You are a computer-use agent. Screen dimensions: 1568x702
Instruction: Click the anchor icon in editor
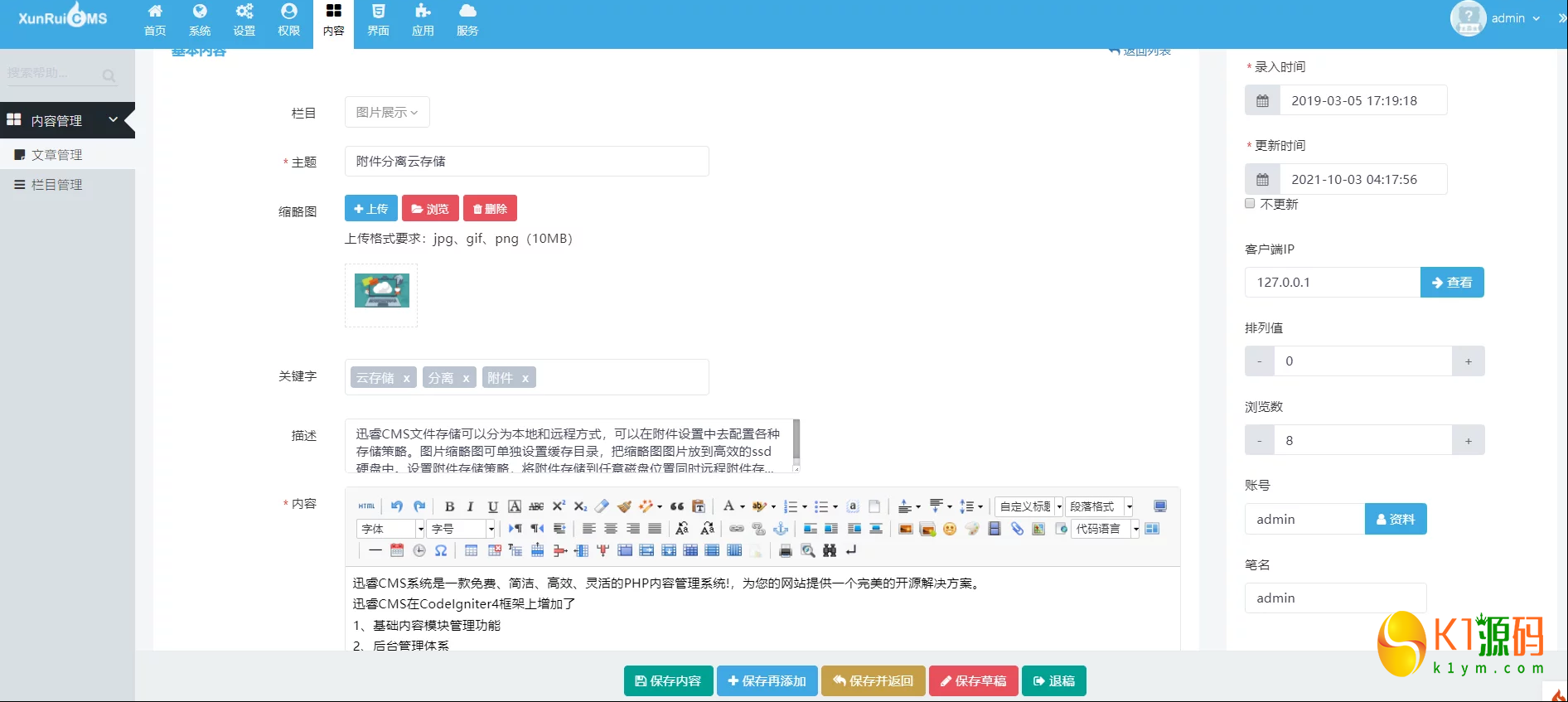(x=781, y=529)
